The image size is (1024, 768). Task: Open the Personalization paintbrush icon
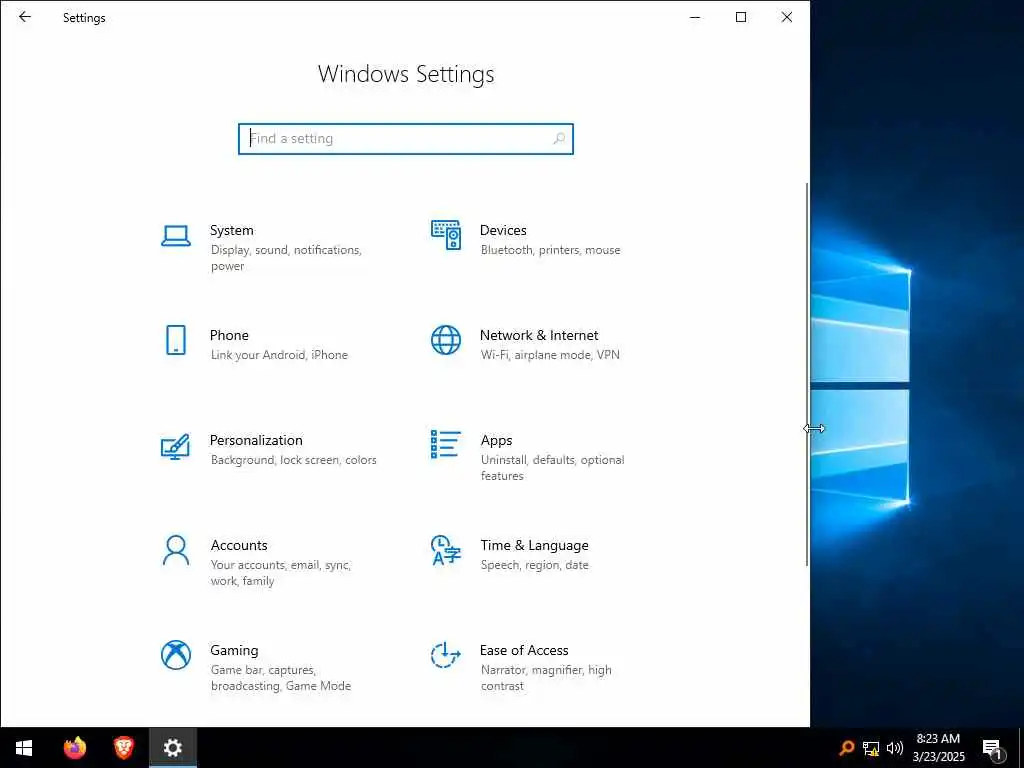(176, 447)
